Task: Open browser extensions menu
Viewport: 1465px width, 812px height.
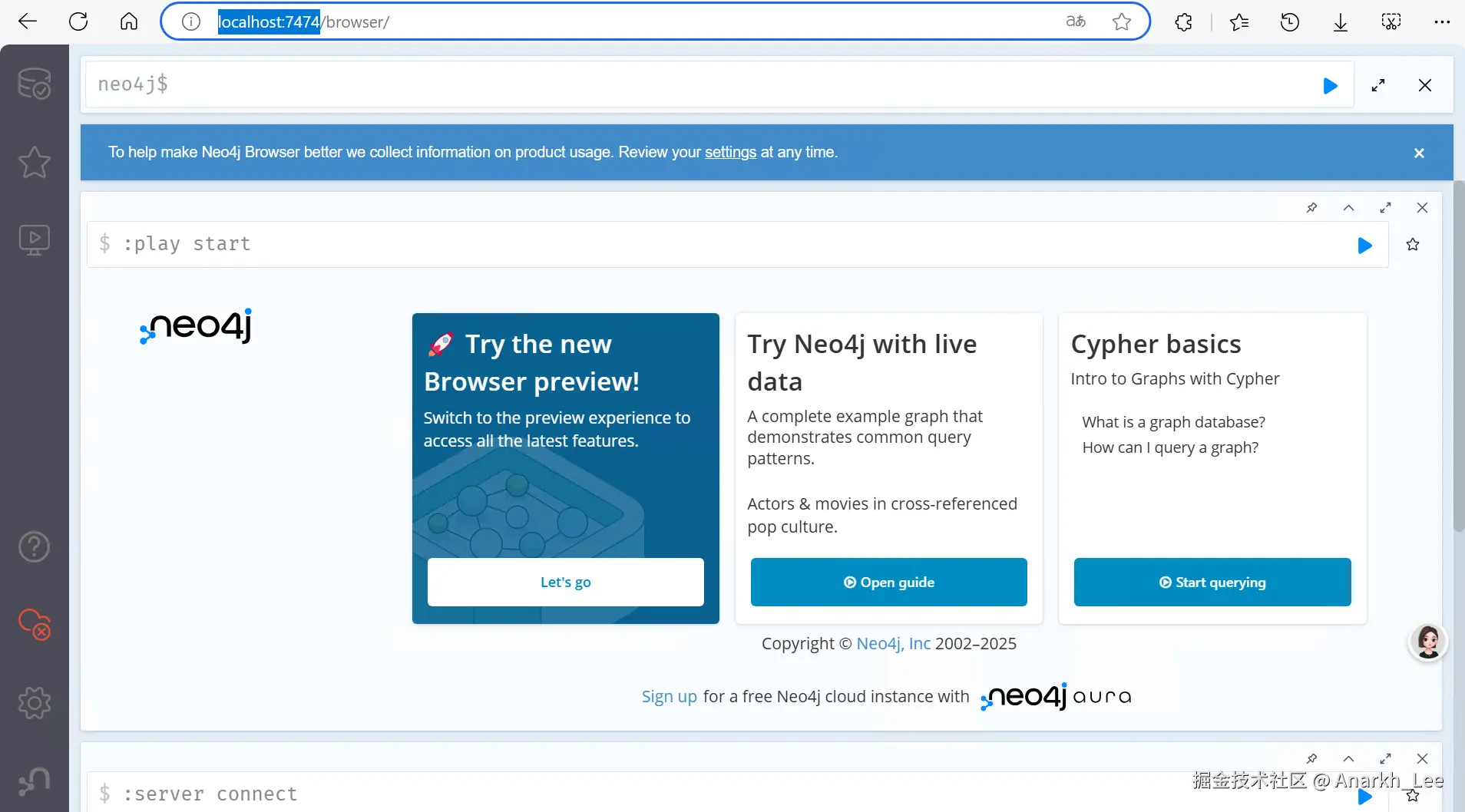Action: pyautogui.click(x=1183, y=22)
